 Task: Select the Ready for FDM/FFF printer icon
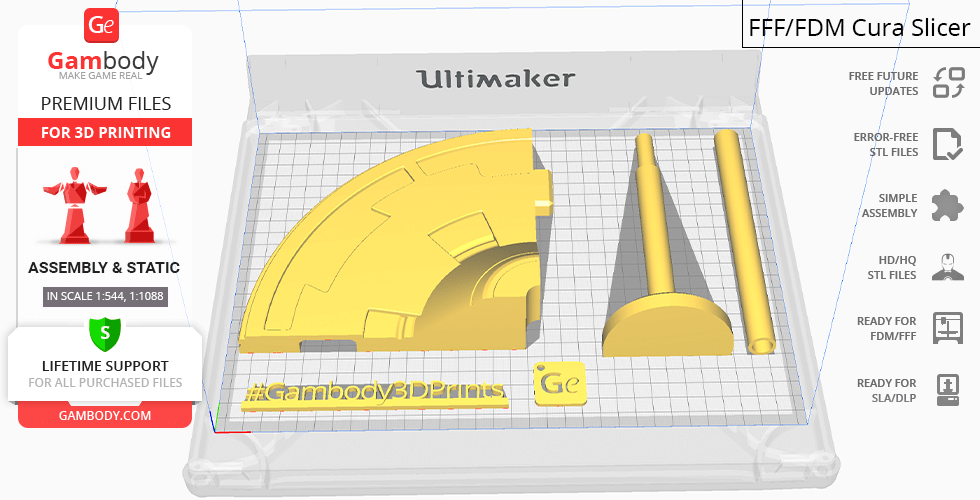coord(947,328)
